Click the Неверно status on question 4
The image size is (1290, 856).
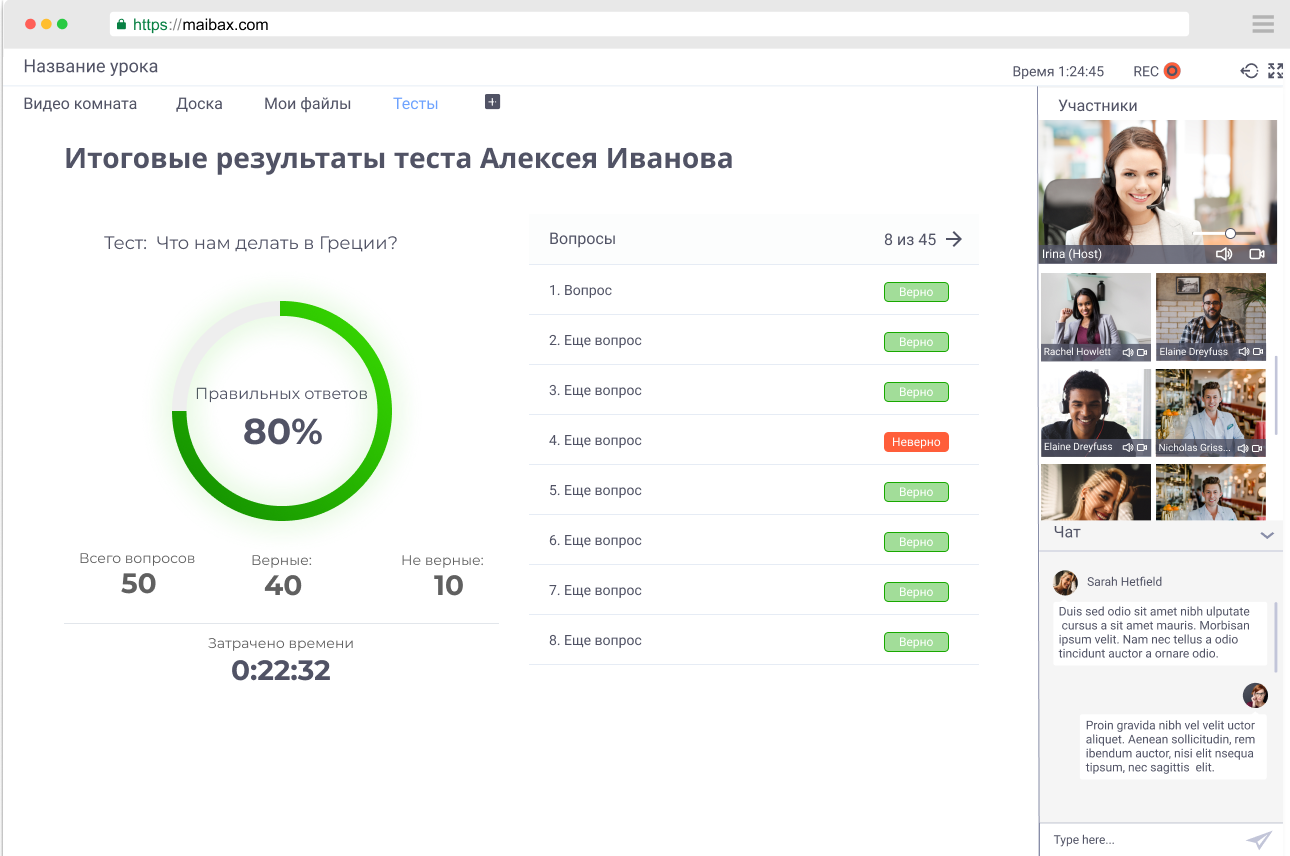(916, 441)
